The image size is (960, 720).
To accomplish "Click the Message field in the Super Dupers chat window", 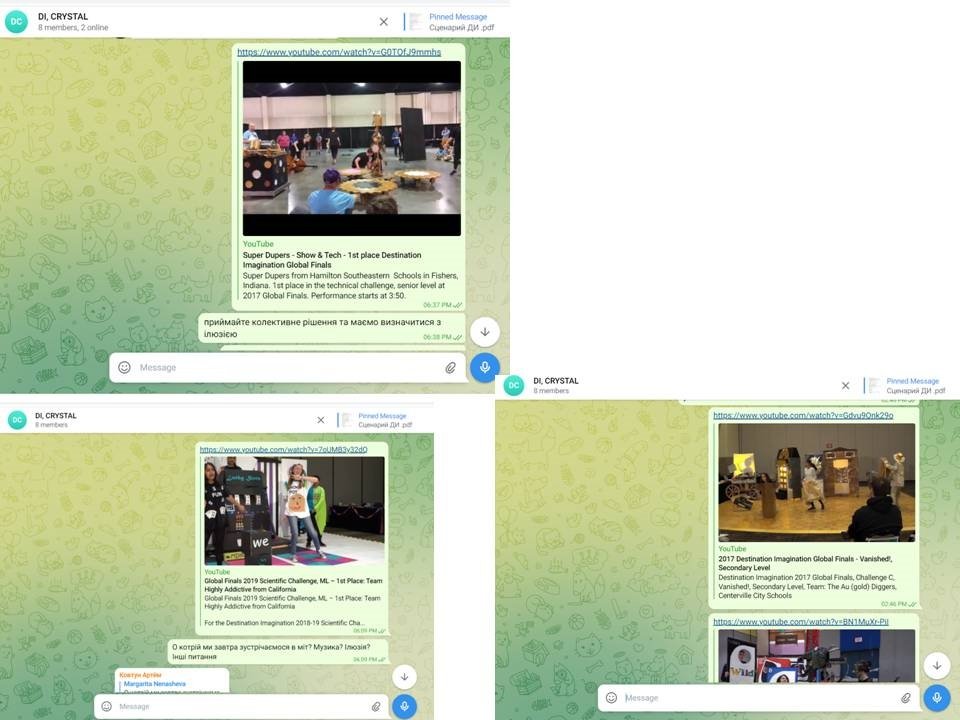I will click(x=288, y=367).
